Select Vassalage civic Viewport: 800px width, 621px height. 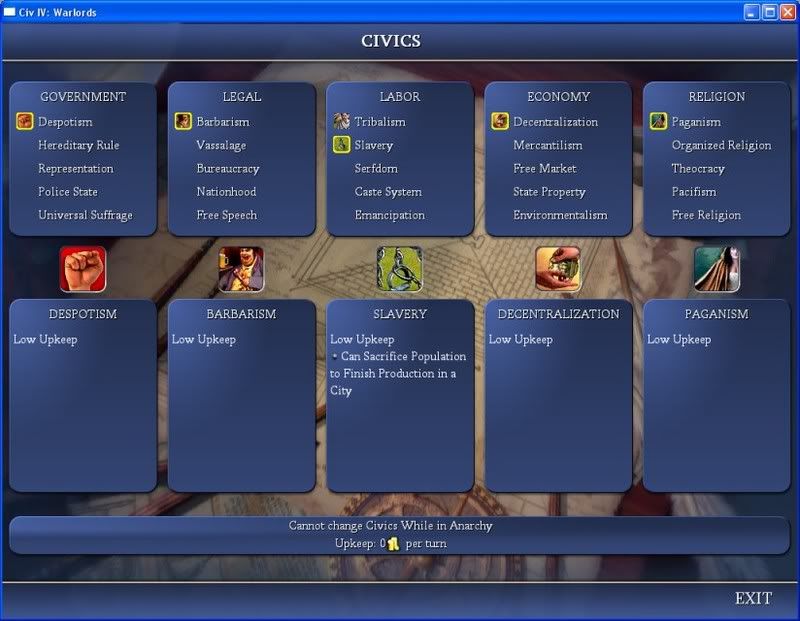(x=221, y=145)
